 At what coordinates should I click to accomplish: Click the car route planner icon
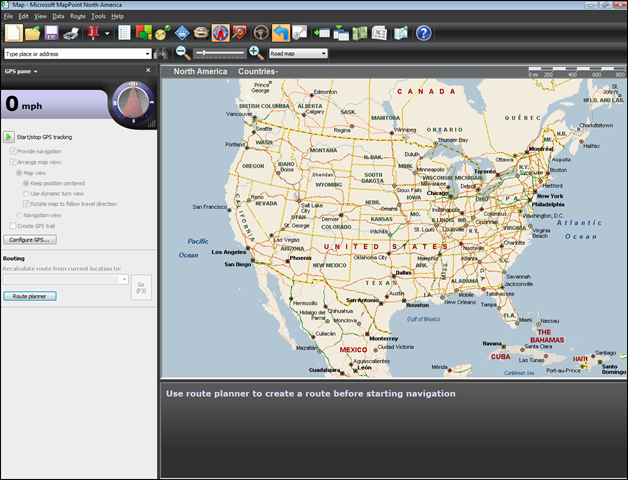(x=201, y=33)
